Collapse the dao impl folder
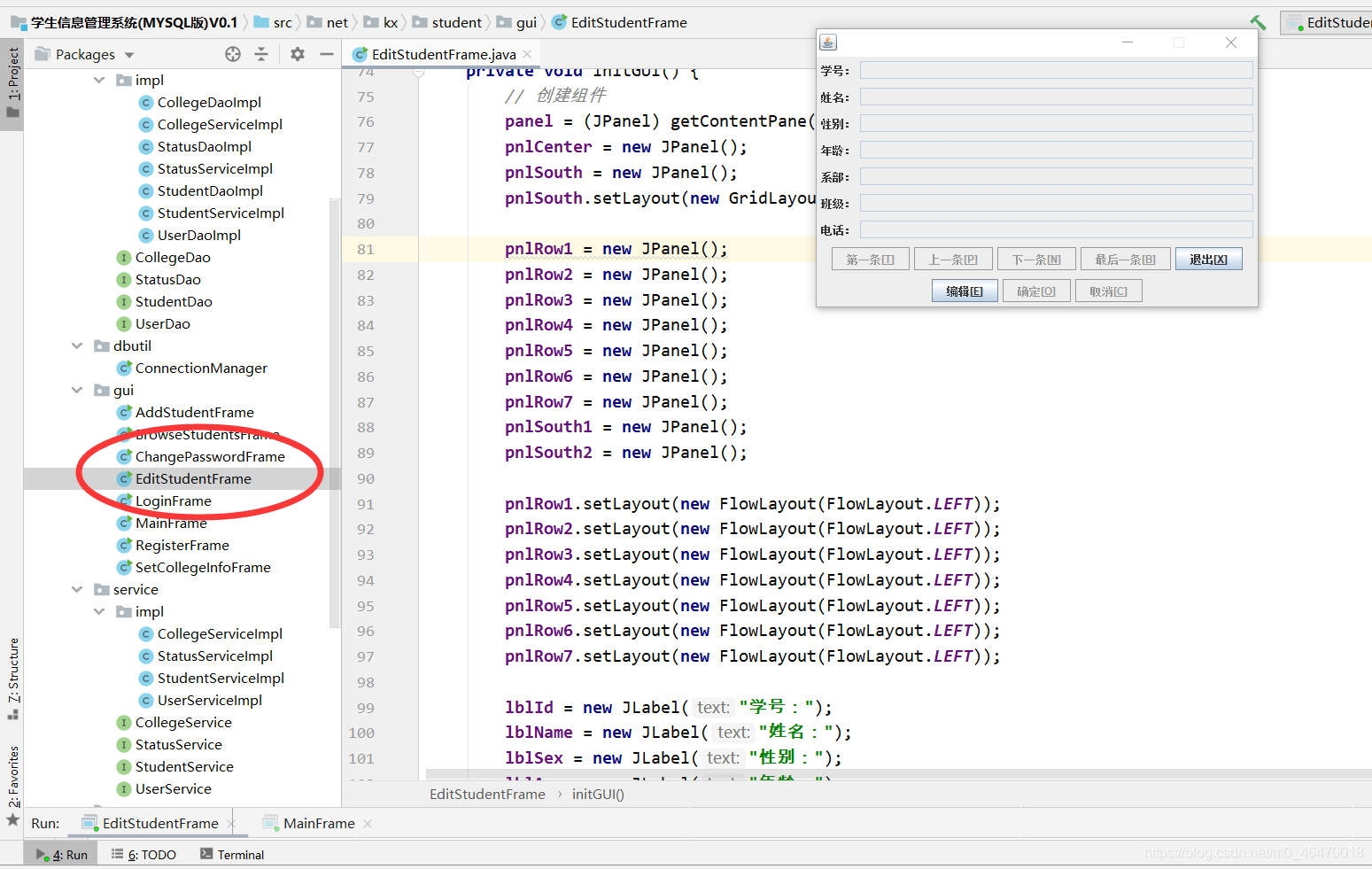This screenshot has width=1372, height=869. [99, 80]
